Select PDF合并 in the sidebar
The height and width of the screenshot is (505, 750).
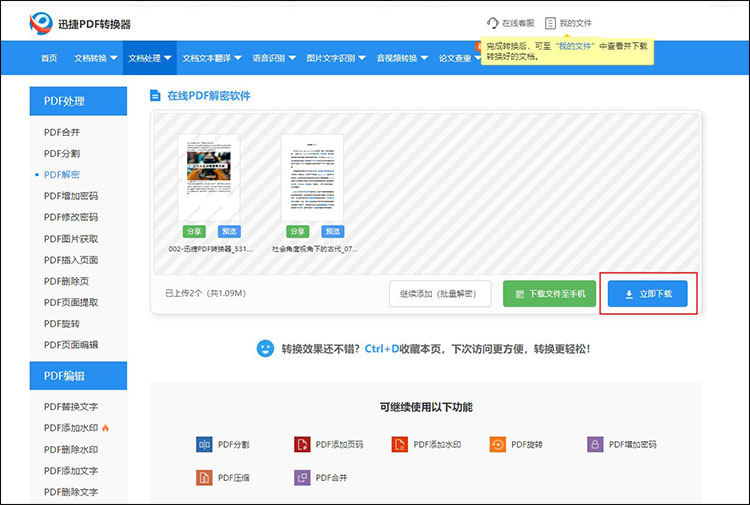coord(62,132)
